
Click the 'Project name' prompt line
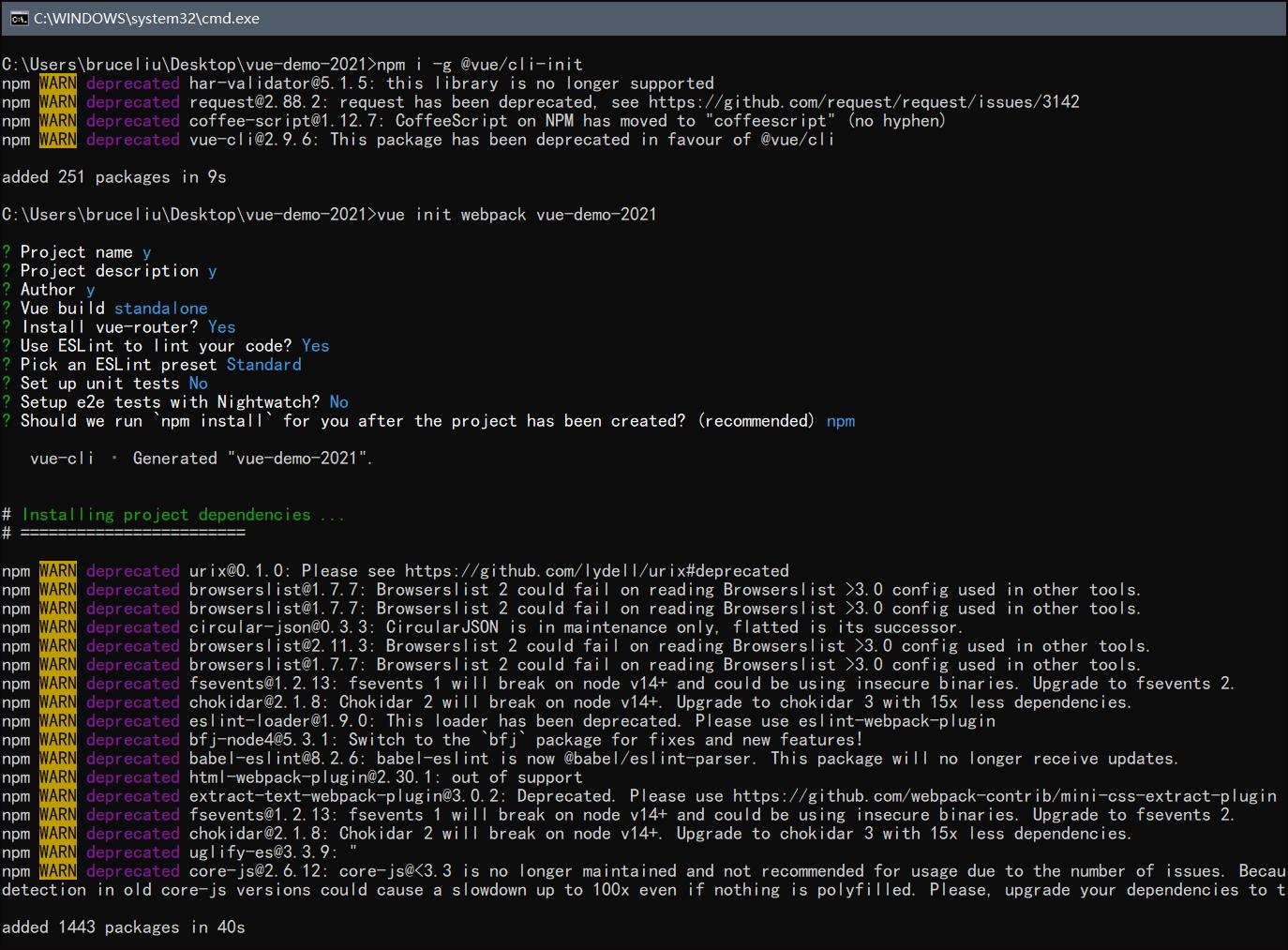(x=77, y=252)
